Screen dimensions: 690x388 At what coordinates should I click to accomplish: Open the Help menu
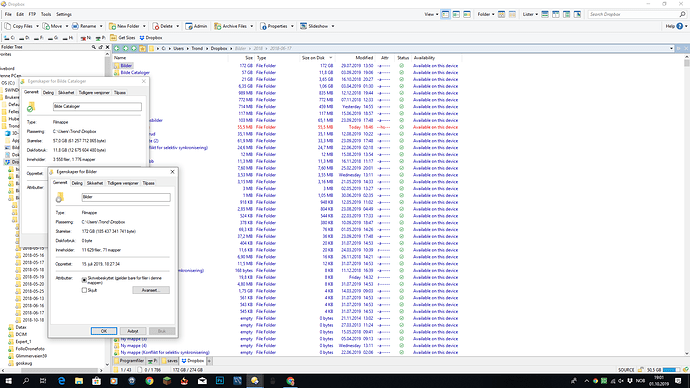[x=676, y=26]
